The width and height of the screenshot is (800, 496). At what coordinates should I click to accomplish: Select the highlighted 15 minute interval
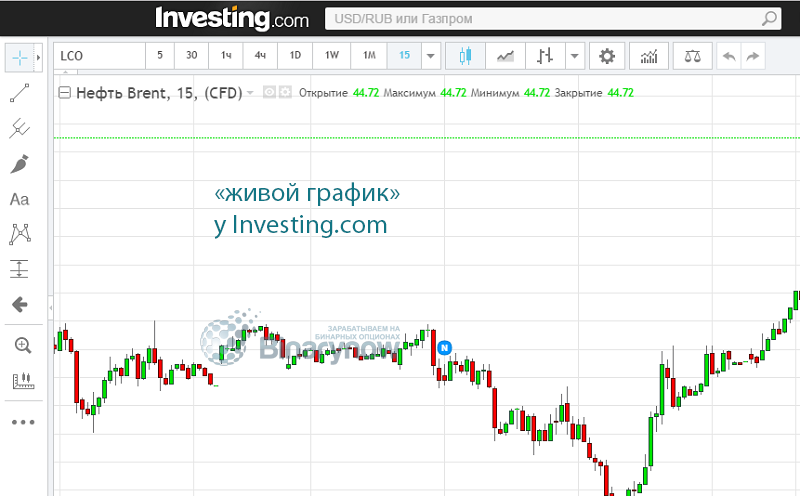404,56
